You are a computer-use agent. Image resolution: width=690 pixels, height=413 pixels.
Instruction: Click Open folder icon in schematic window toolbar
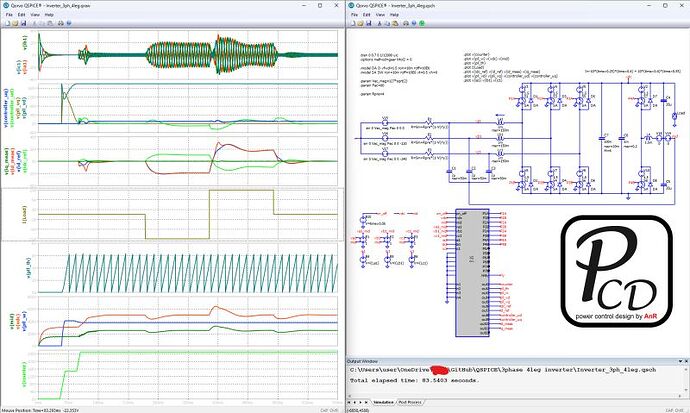coord(361,25)
